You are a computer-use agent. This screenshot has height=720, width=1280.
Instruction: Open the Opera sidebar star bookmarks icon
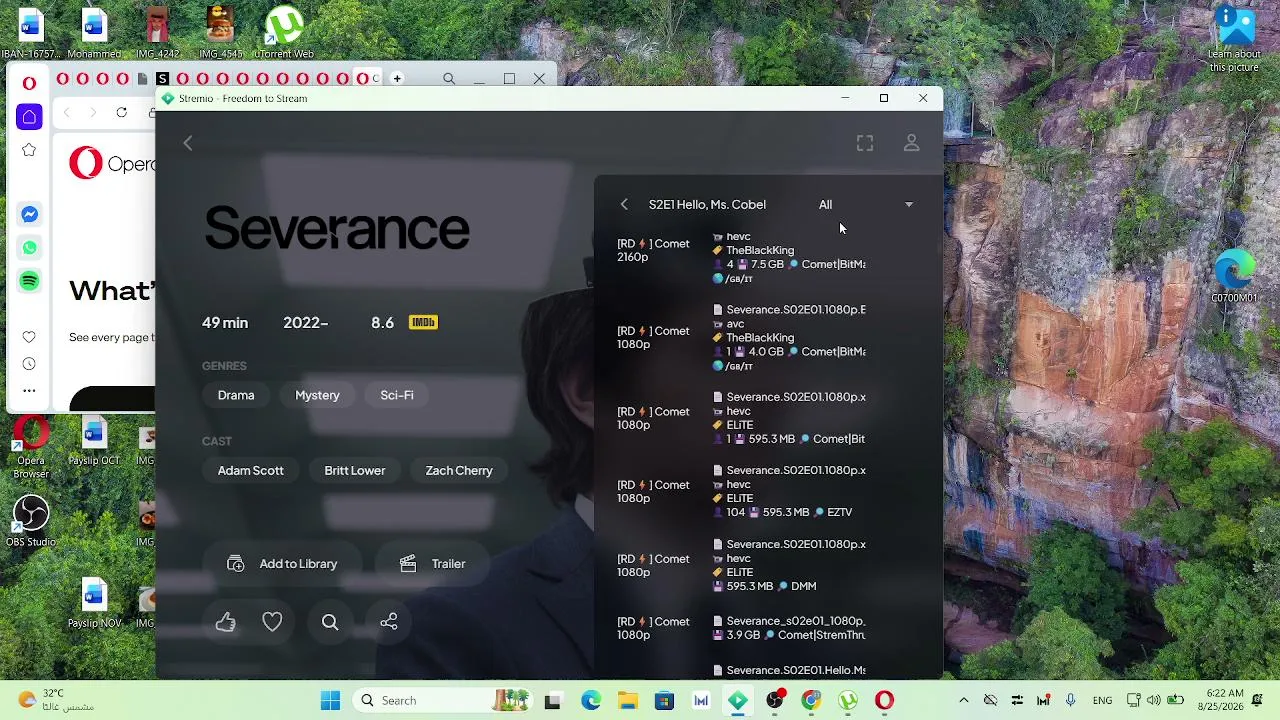29,150
